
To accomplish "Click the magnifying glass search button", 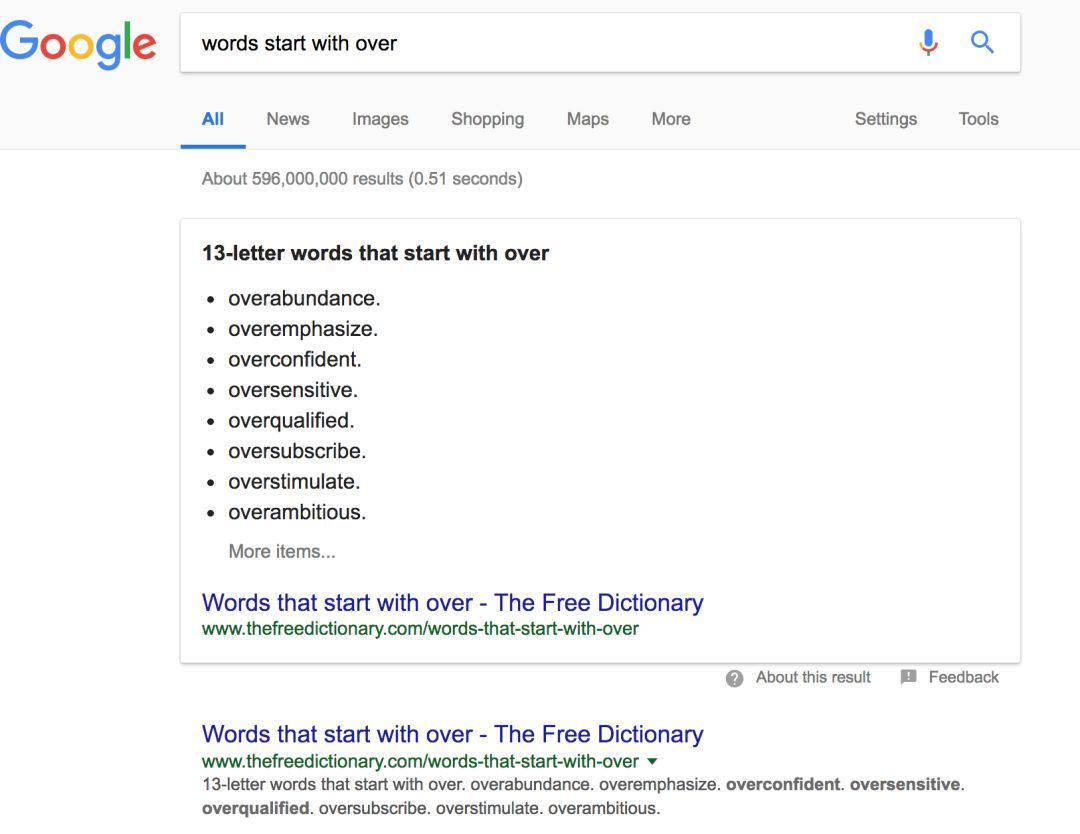I will (983, 42).
